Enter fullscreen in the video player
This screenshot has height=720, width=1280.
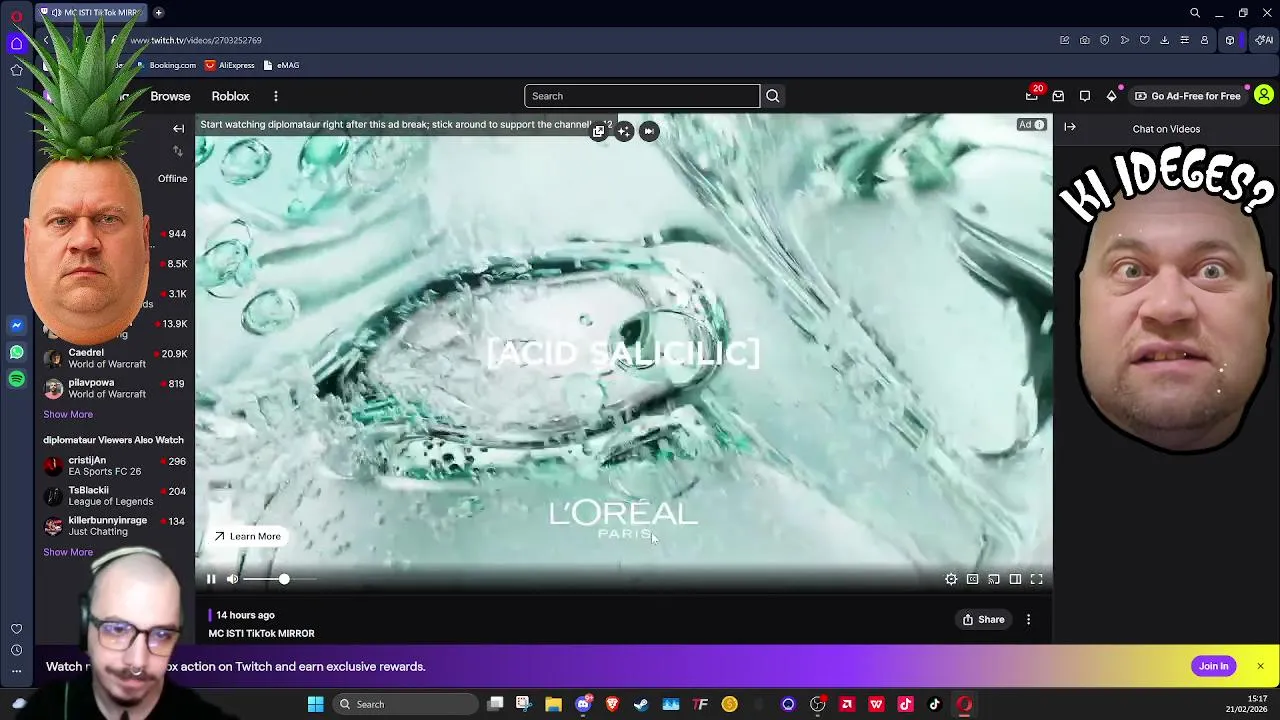point(1037,579)
